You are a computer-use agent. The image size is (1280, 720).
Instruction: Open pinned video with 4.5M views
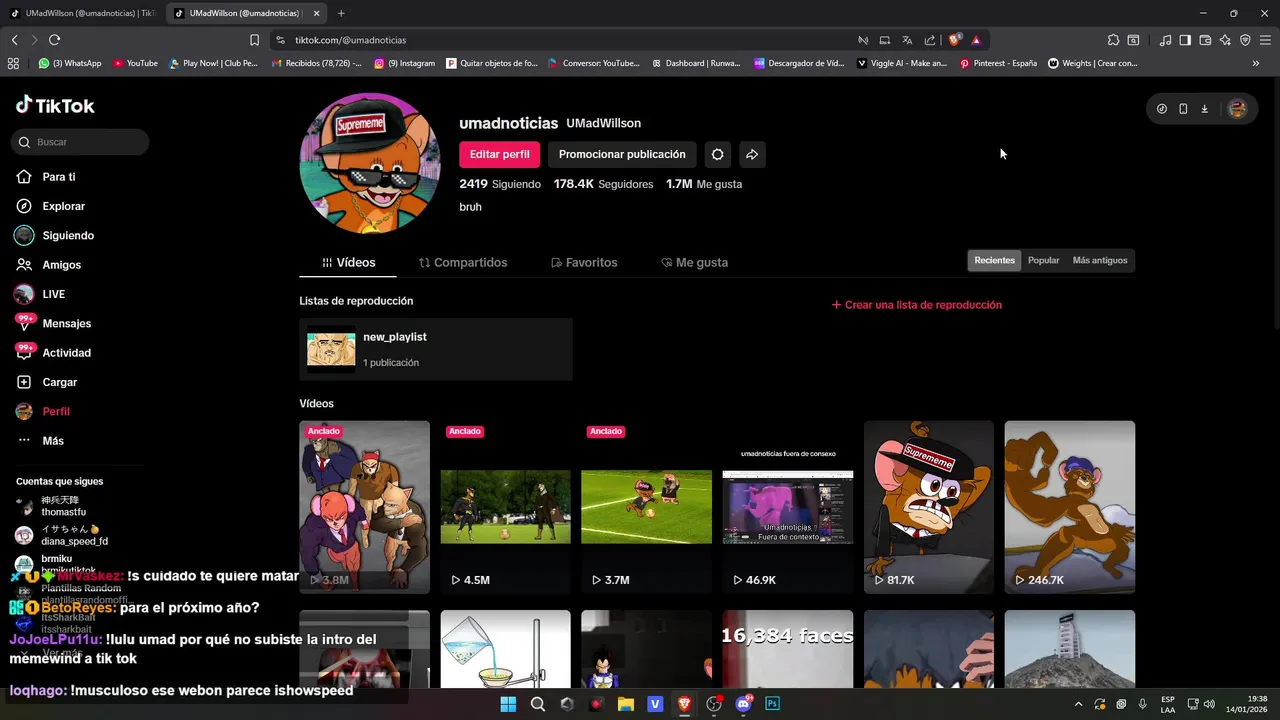pyautogui.click(x=505, y=507)
